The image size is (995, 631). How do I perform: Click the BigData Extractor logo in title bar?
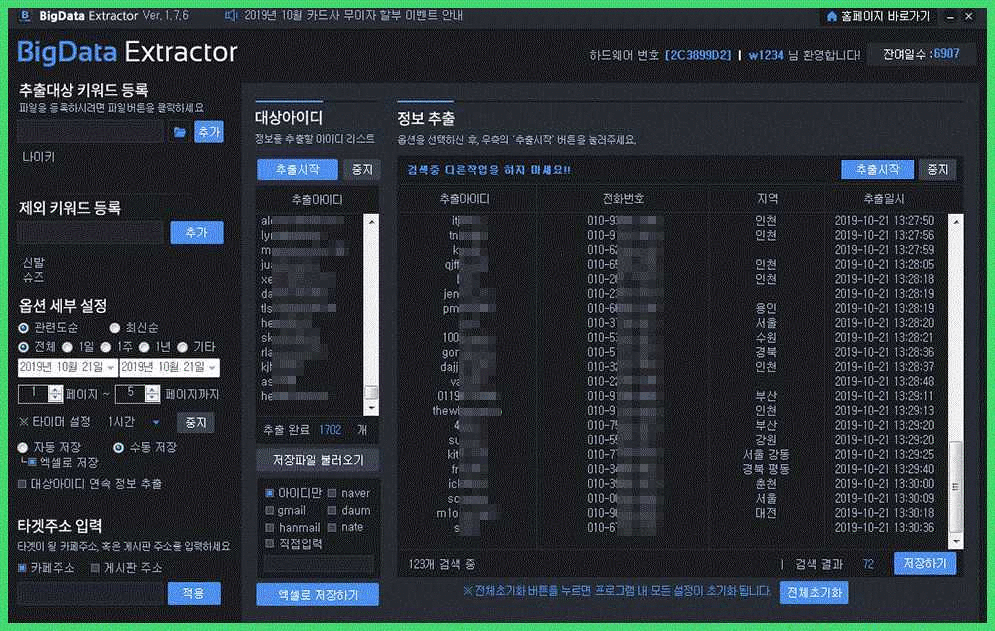point(23,16)
